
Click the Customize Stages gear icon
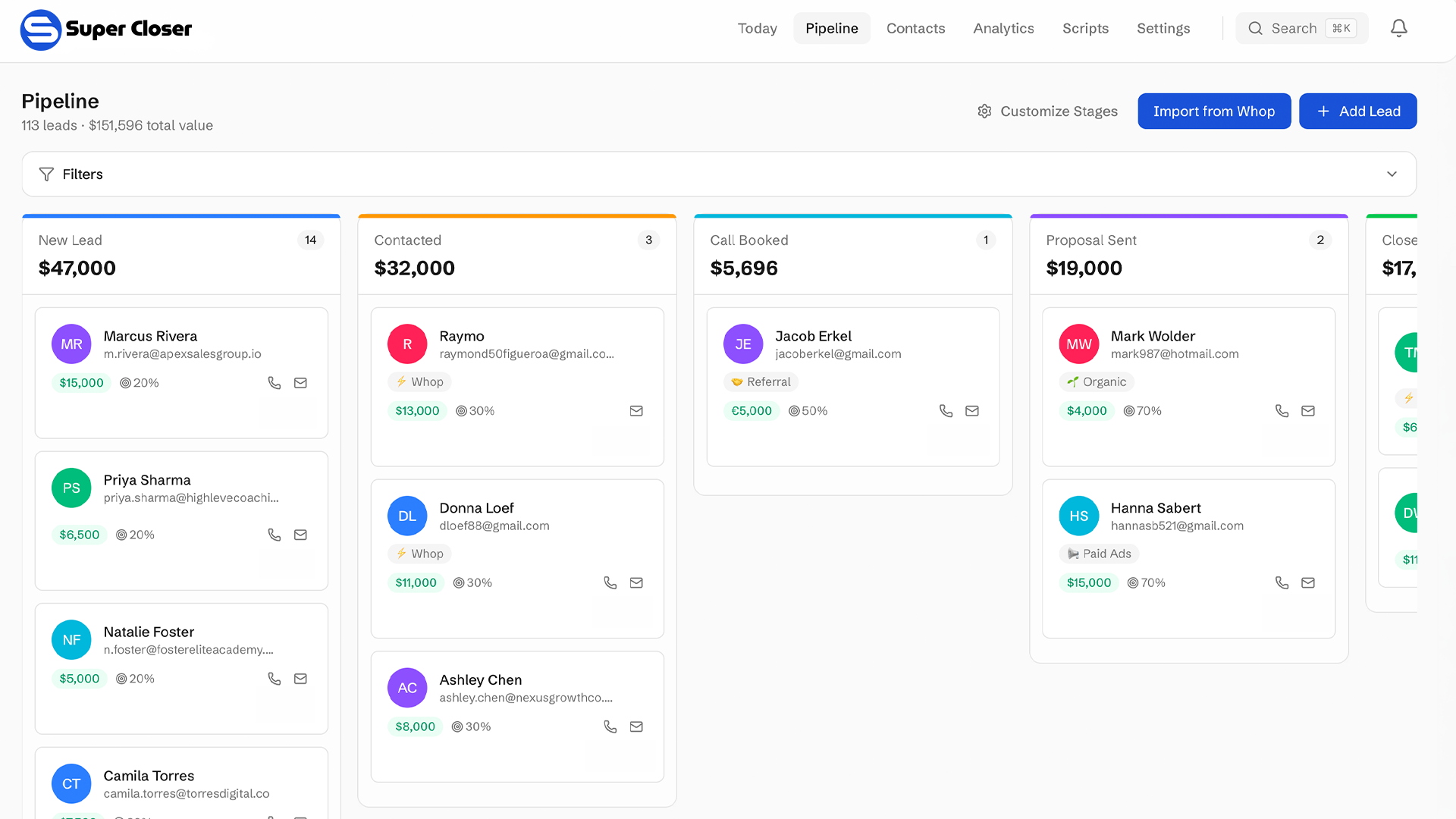click(984, 111)
